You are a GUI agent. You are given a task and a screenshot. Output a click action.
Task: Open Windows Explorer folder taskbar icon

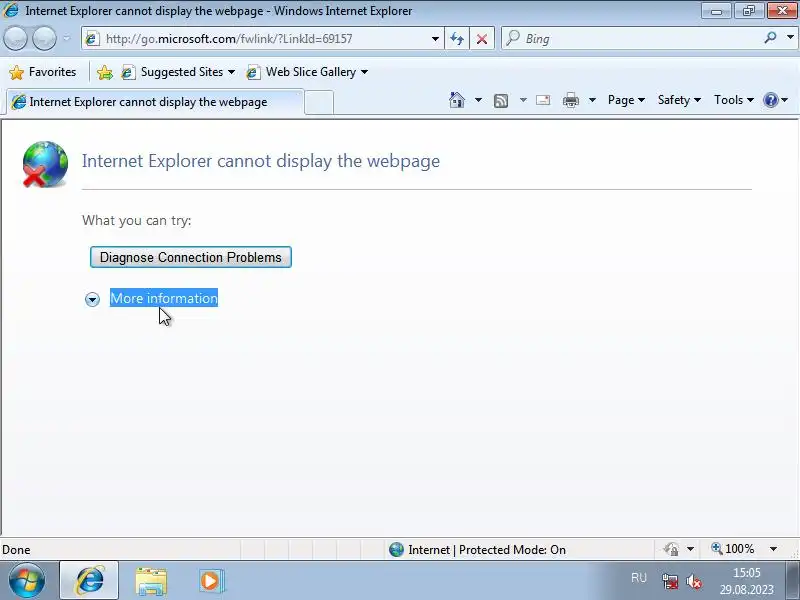(x=151, y=581)
